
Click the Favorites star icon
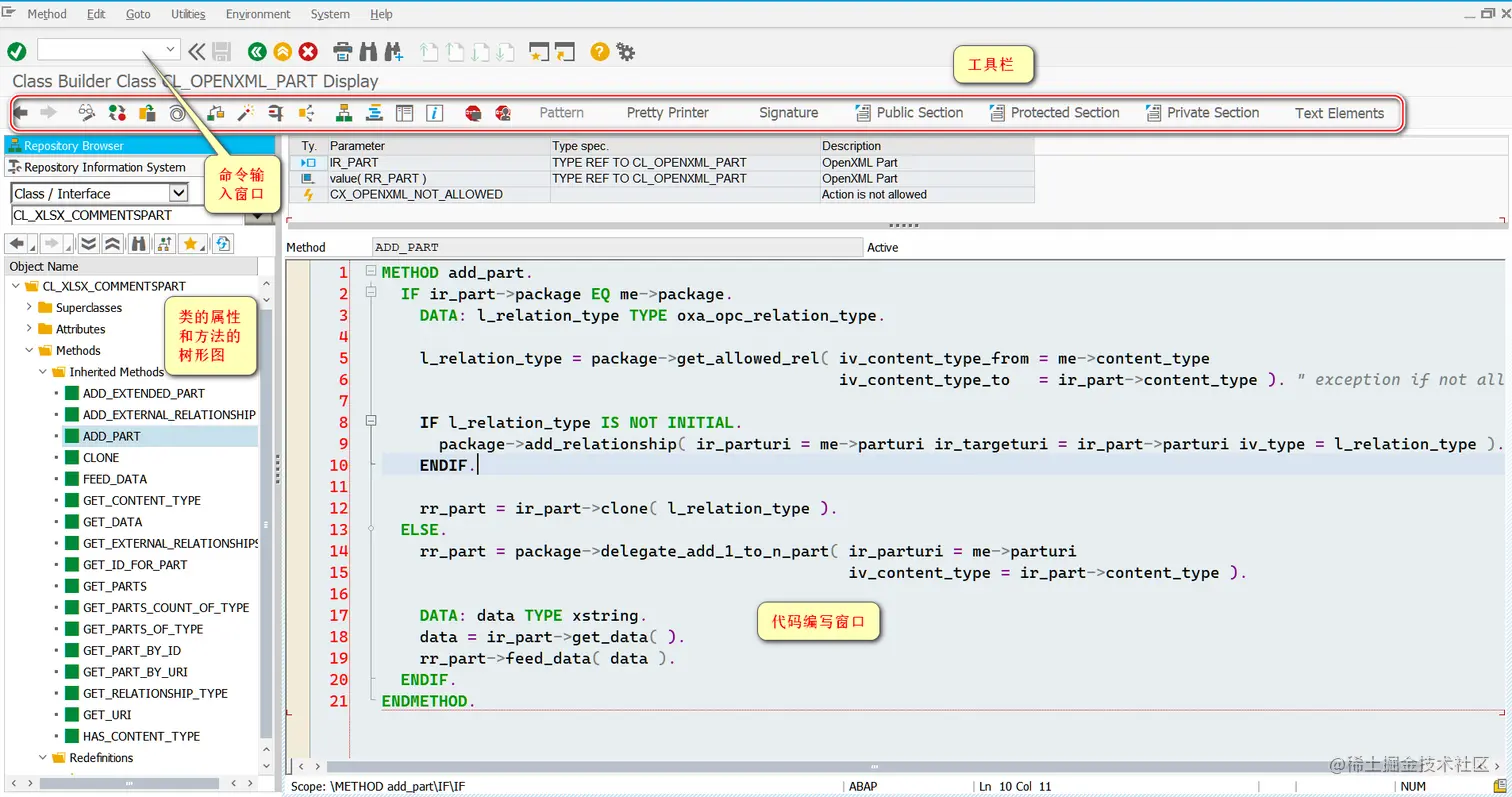pyautogui.click(x=192, y=243)
